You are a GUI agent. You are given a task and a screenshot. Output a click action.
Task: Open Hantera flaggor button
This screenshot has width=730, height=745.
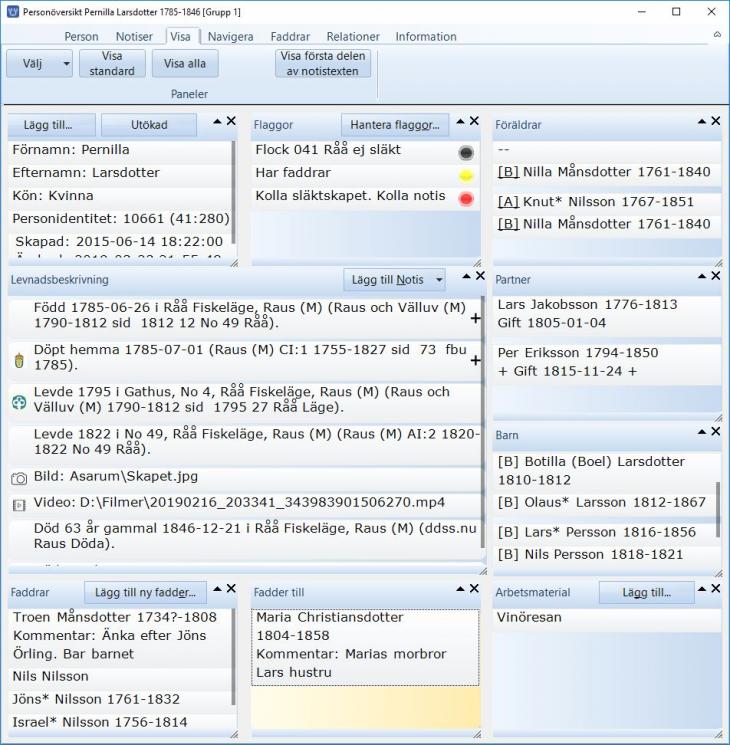395,125
